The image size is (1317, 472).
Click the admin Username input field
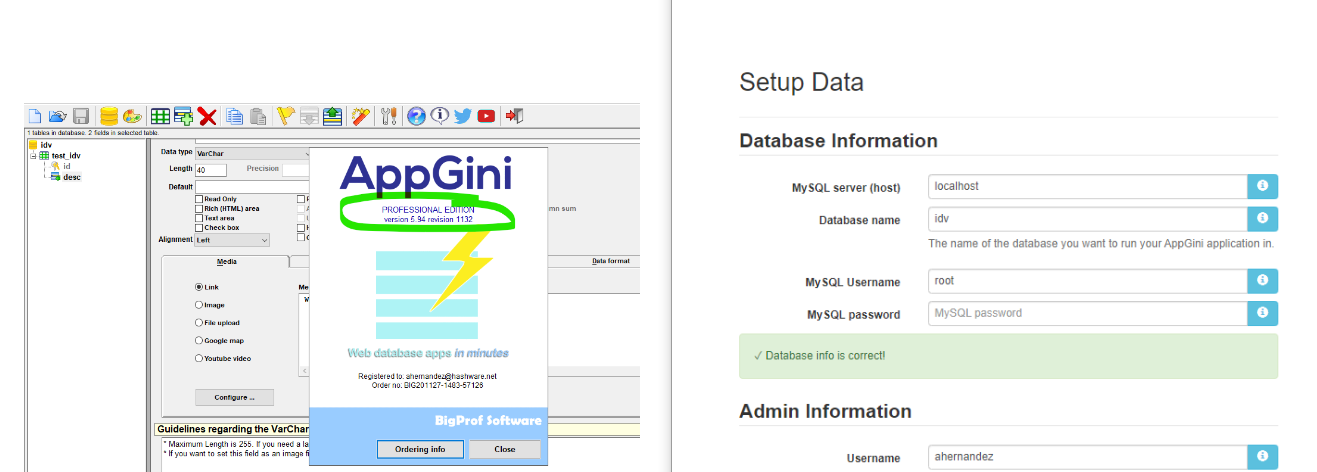coord(1087,457)
